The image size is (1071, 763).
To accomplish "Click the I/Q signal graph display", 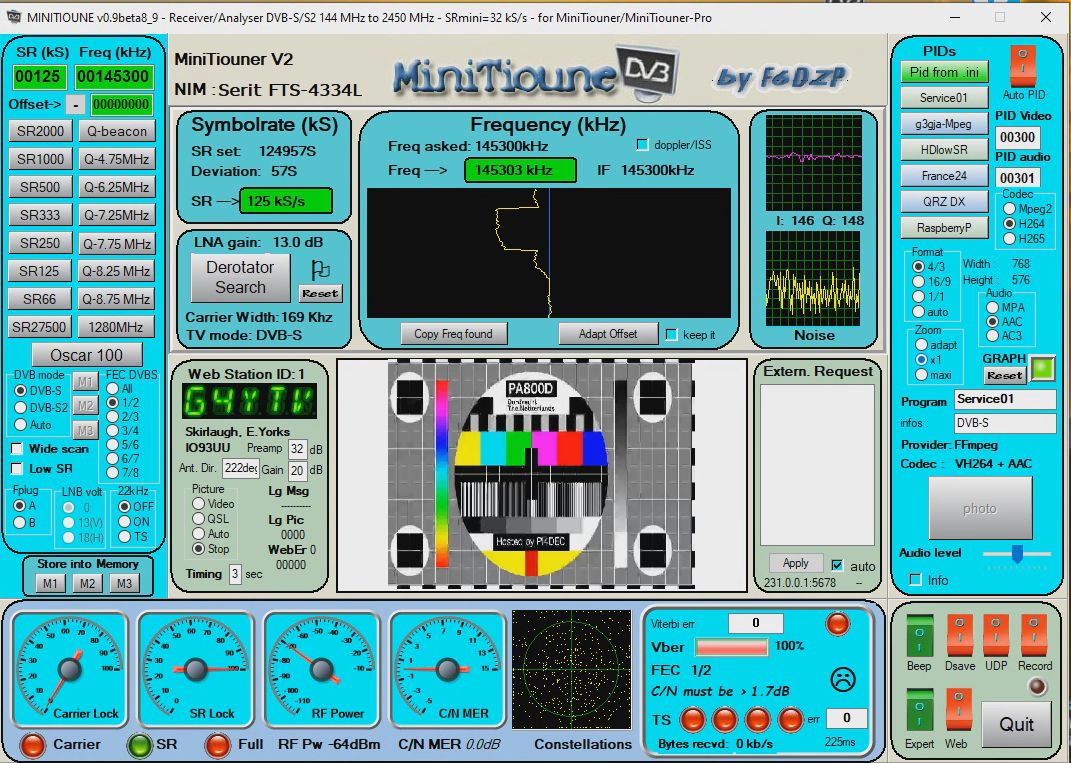I will tap(813, 163).
